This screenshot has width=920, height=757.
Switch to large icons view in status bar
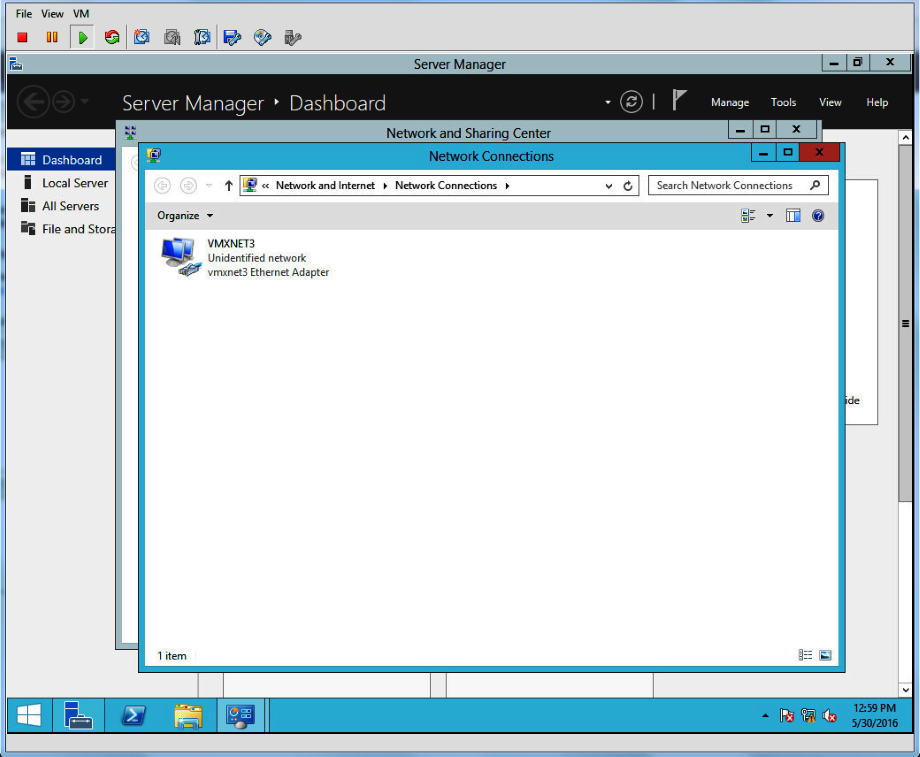pos(825,655)
